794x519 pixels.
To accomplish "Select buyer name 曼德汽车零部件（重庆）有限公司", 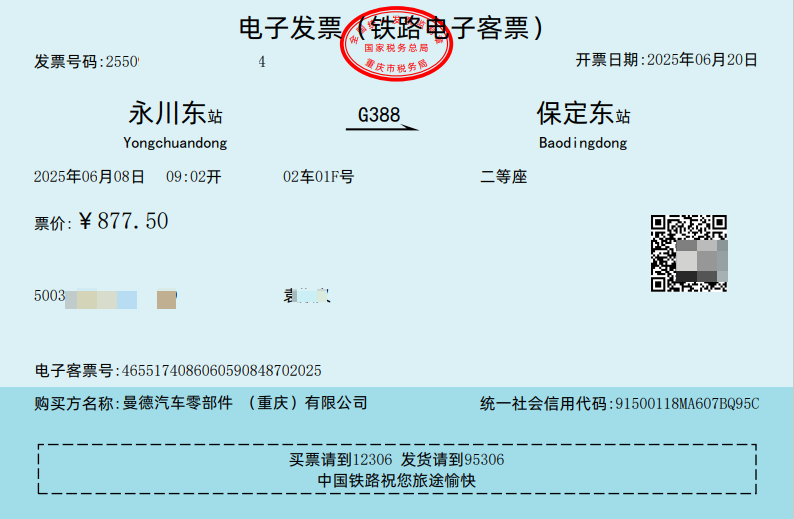I will (244, 403).
